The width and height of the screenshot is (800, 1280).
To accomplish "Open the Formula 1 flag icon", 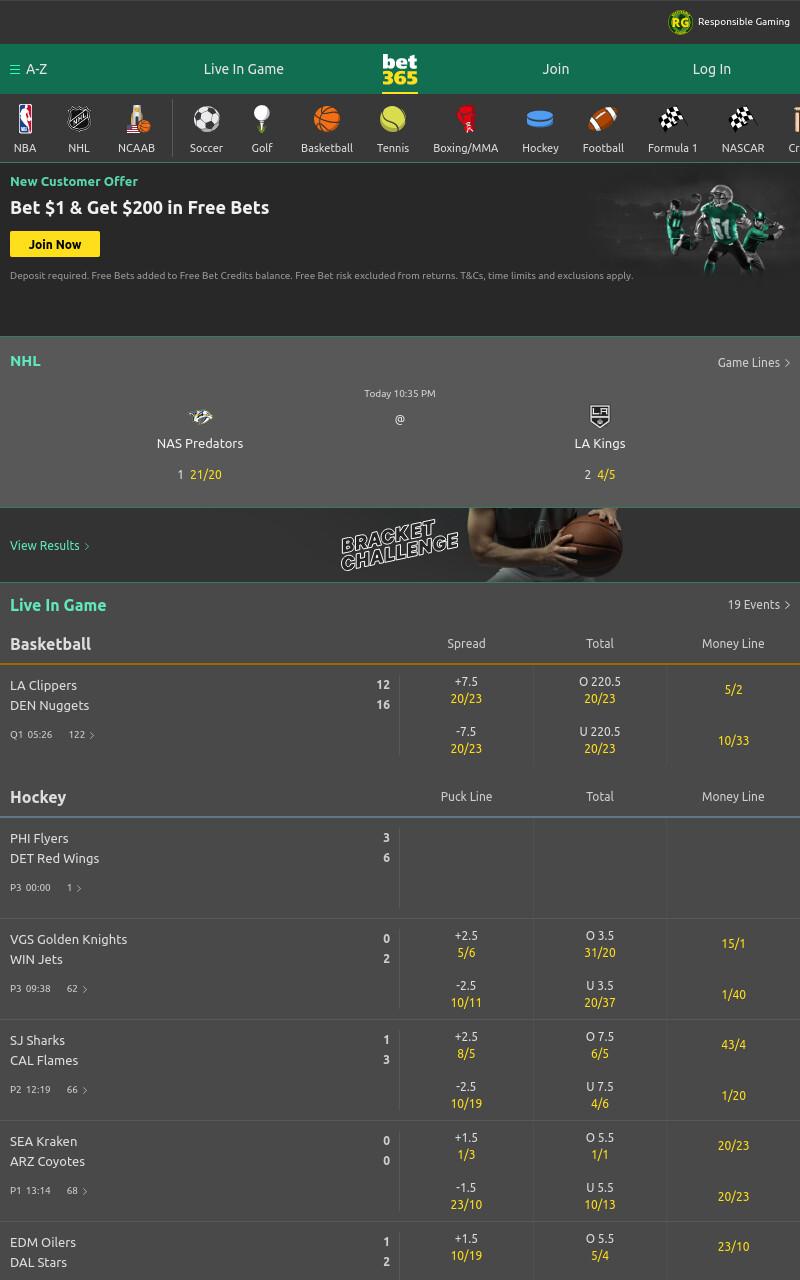I will pyautogui.click(x=672, y=120).
